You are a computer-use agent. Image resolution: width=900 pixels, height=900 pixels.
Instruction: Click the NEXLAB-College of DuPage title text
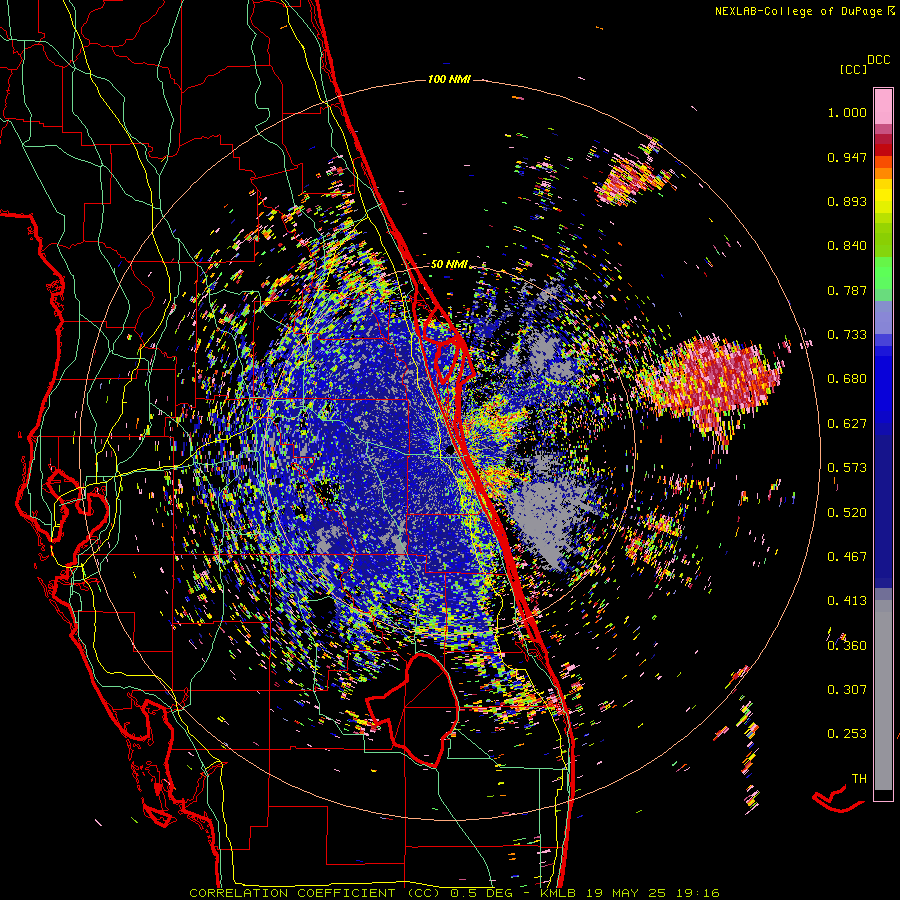click(x=798, y=11)
